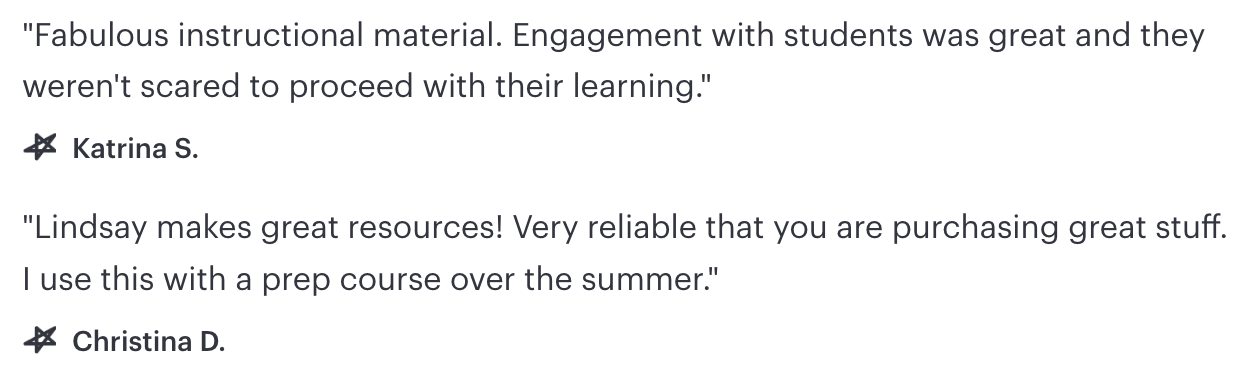Select the "Fabulous instructional material" sentence

[266, 37]
